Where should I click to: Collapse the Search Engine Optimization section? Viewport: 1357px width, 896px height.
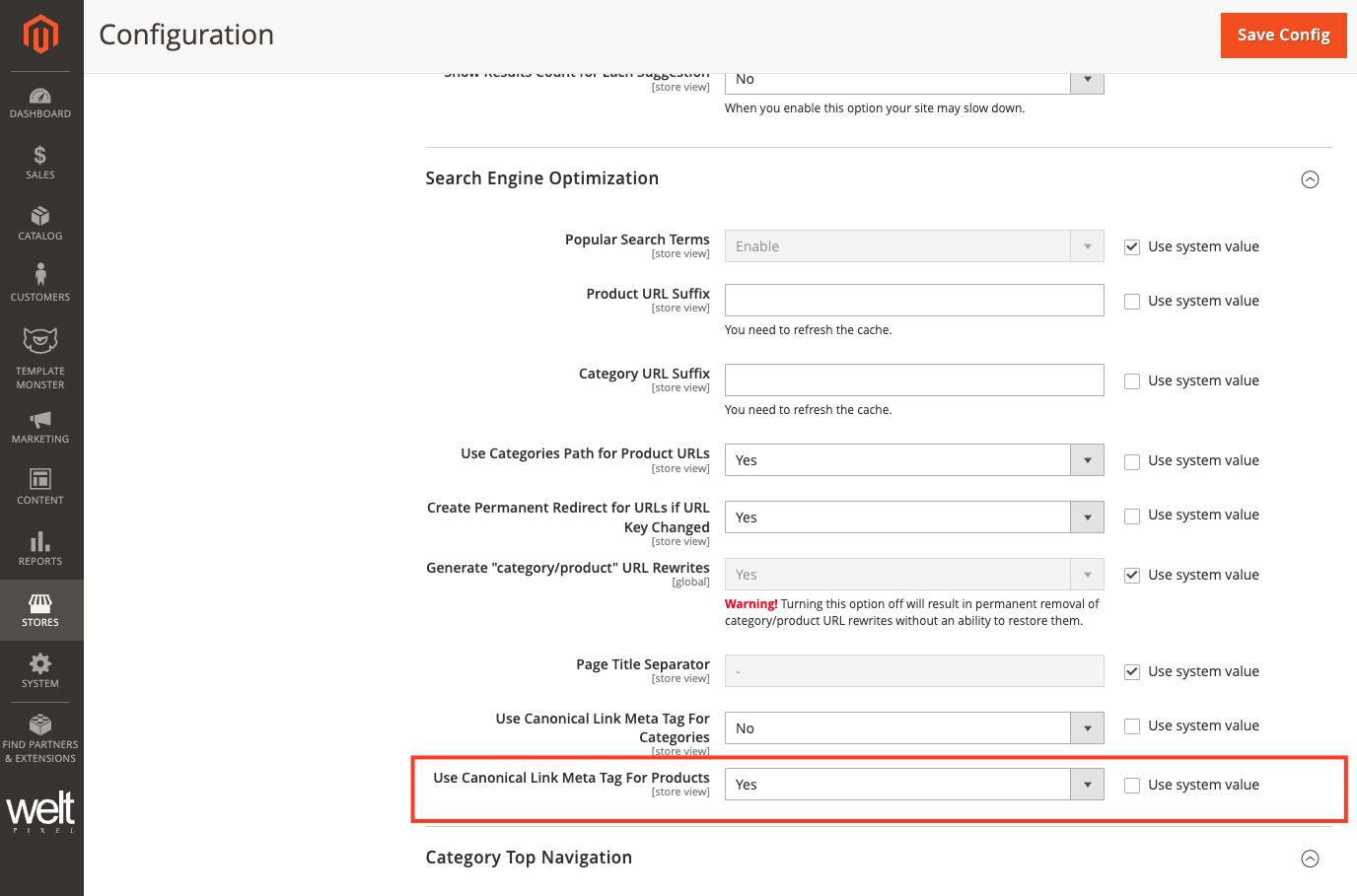click(x=1310, y=179)
